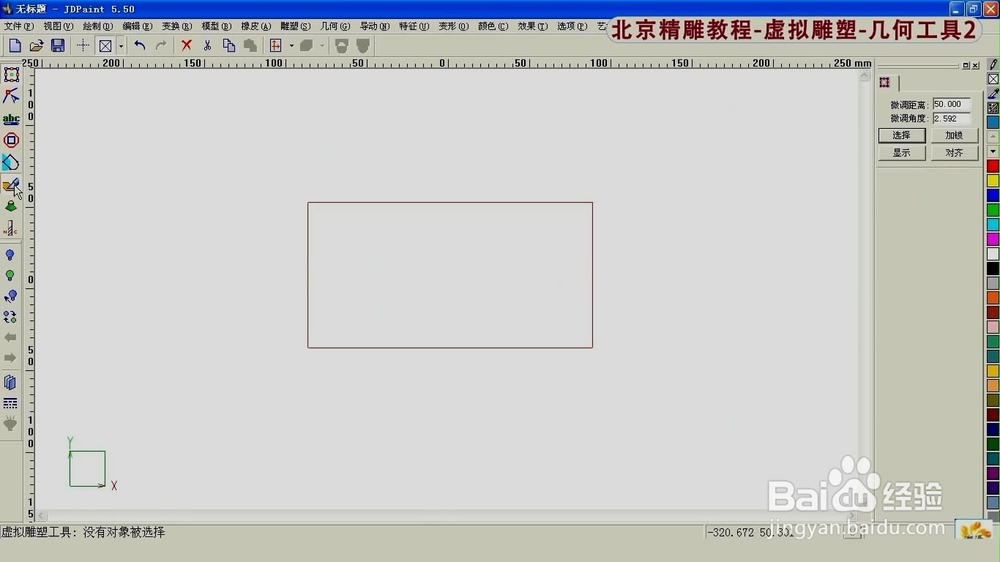Click the checkered pattern icon in color bar

993,108
